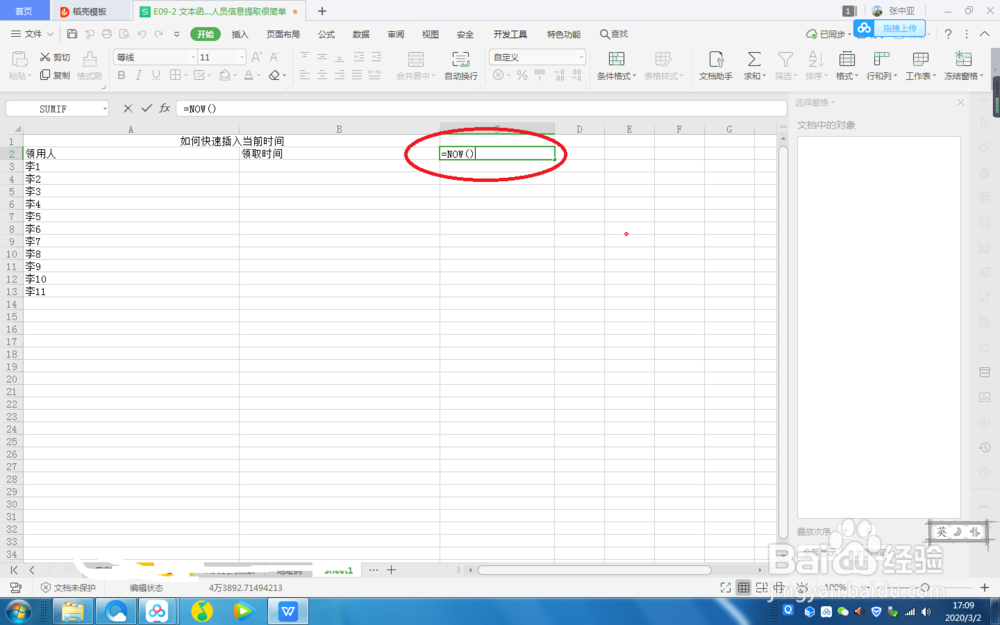
Task: Decrease font size with the A- icon
Action: tap(274, 57)
